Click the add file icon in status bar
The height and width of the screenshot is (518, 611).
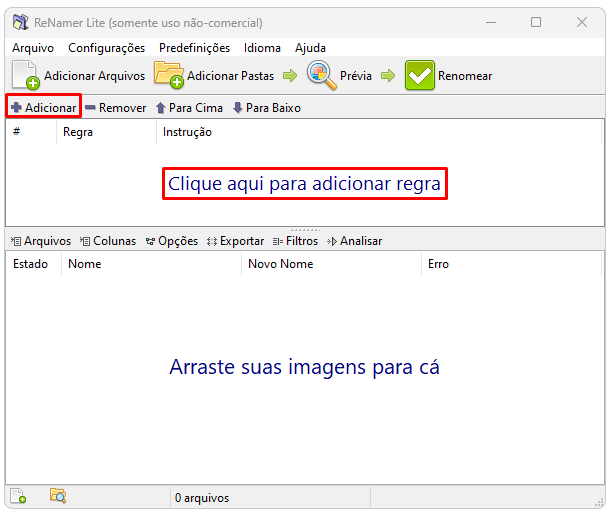click(18, 496)
